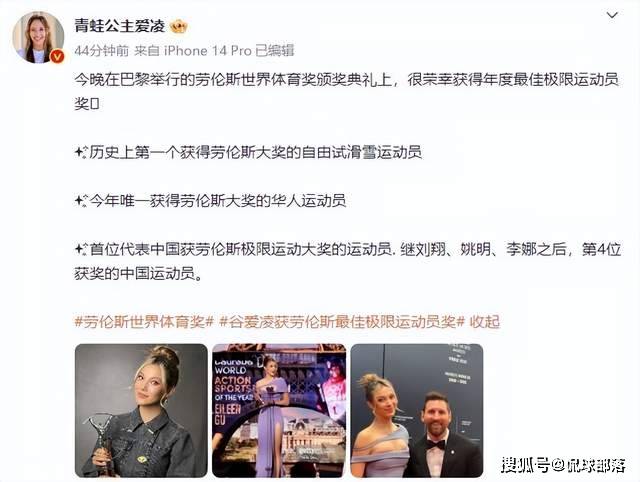Image resolution: width=640 pixels, height=482 pixels.
Task: Open hashtag #谷爱凌获劳伦斯最佳极限运动员奖#
Action: coord(342,322)
